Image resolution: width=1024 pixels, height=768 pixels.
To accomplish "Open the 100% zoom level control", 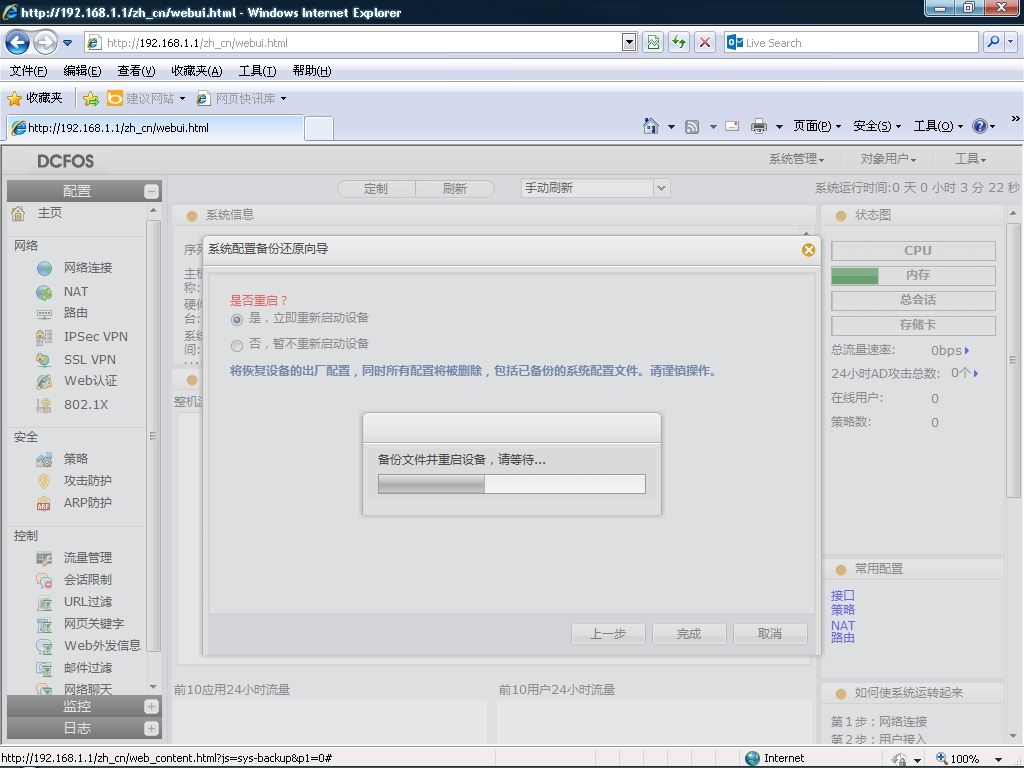I will (x=969, y=758).
